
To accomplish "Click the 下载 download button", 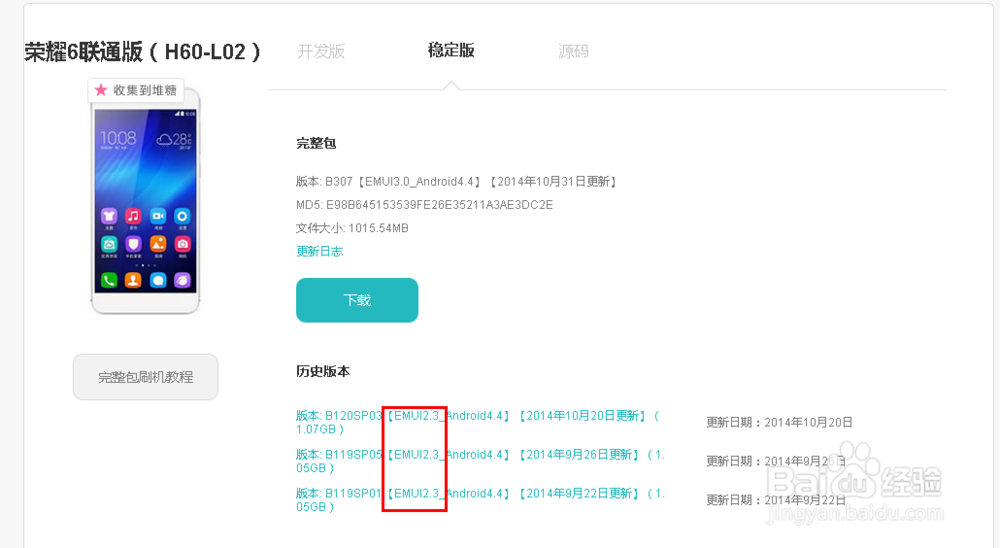I will [357, 300].
